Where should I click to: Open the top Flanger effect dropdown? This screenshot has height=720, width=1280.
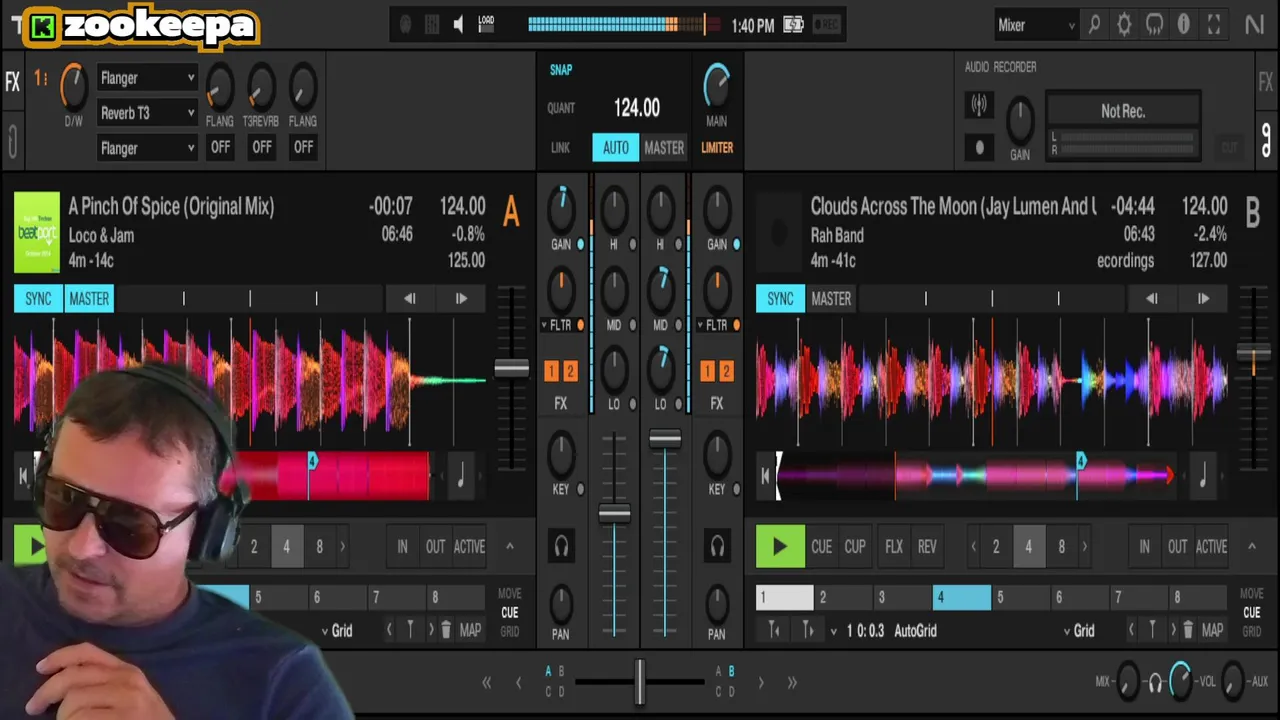147,78
